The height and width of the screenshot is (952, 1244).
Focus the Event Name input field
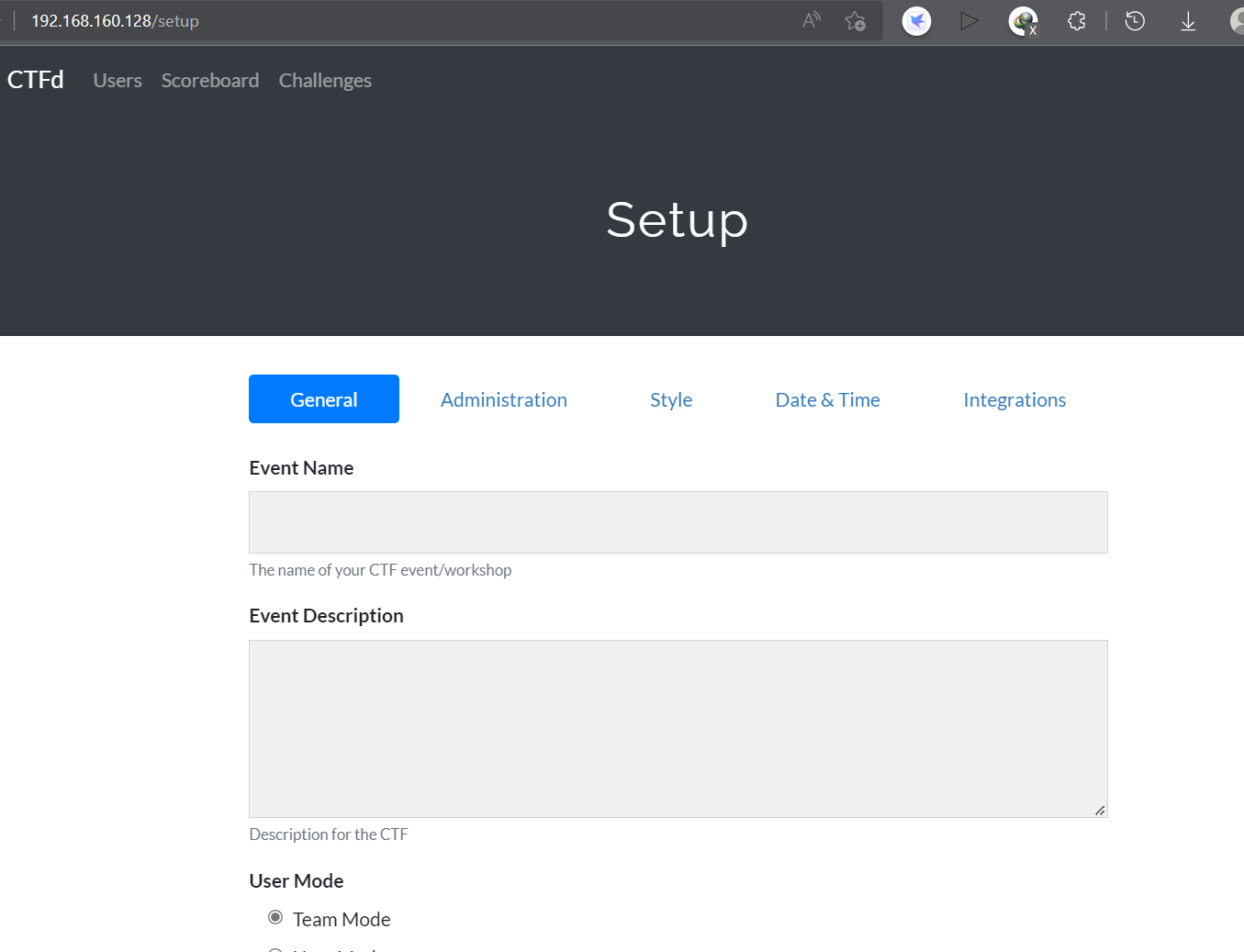point(678,522)
